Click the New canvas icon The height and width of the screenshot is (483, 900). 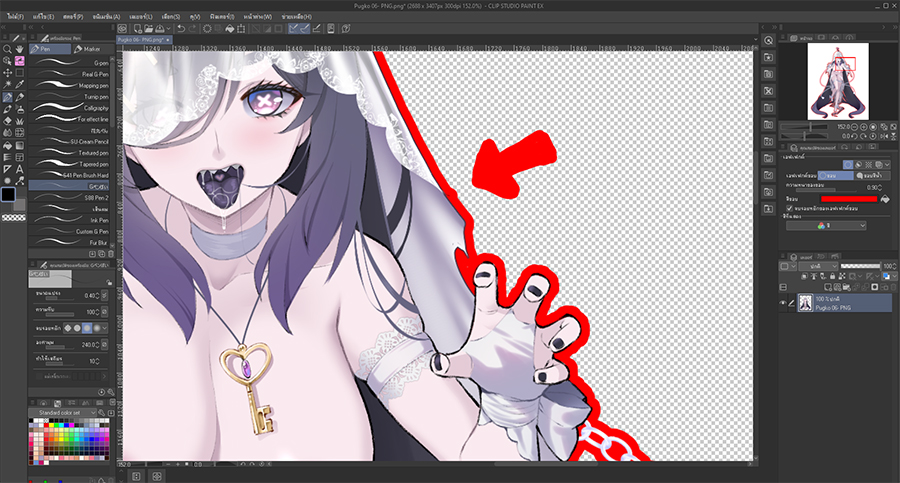[x=138, y=29]
